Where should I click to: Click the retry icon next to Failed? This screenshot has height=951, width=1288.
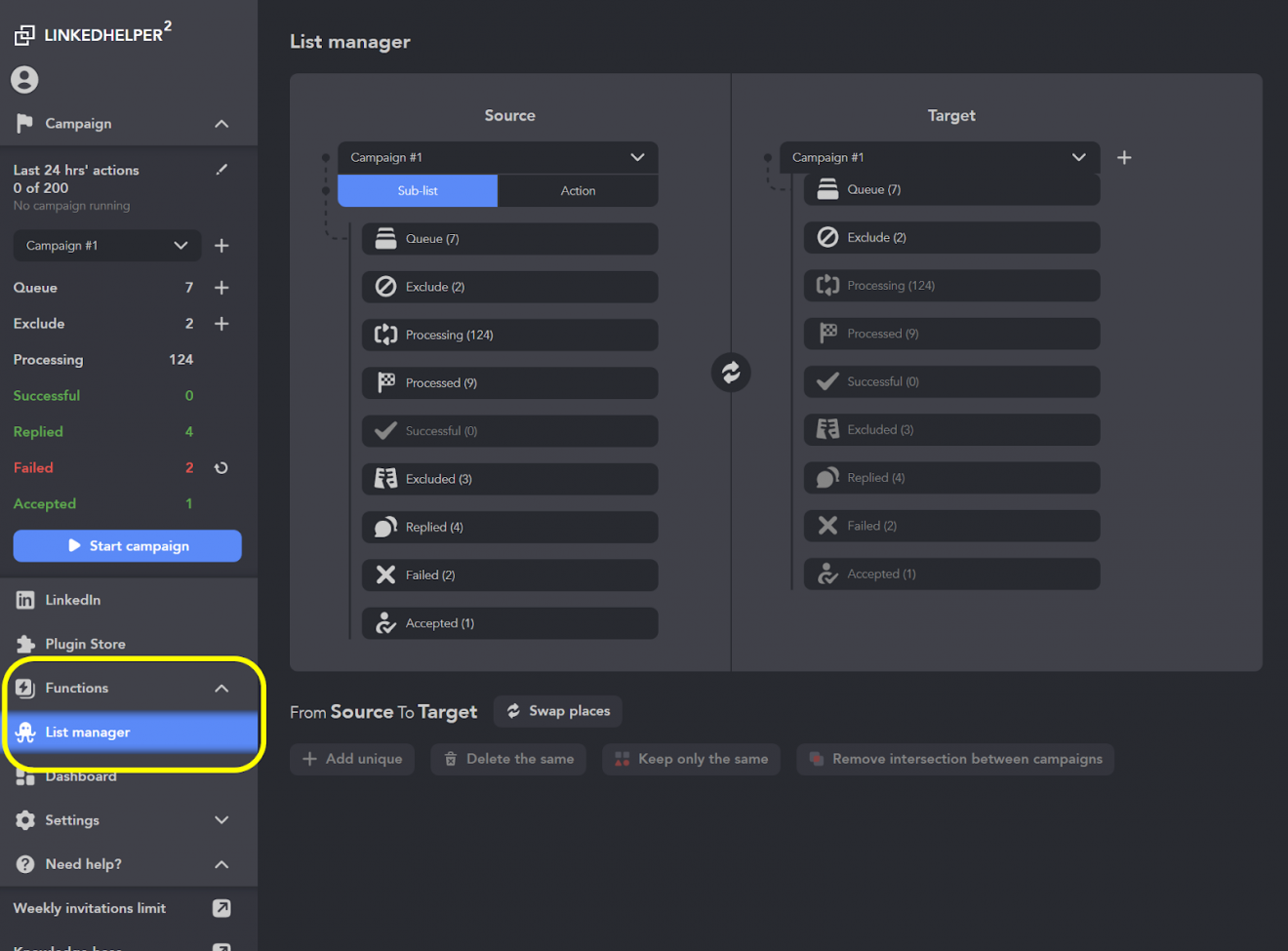click(x=221, y=467)
